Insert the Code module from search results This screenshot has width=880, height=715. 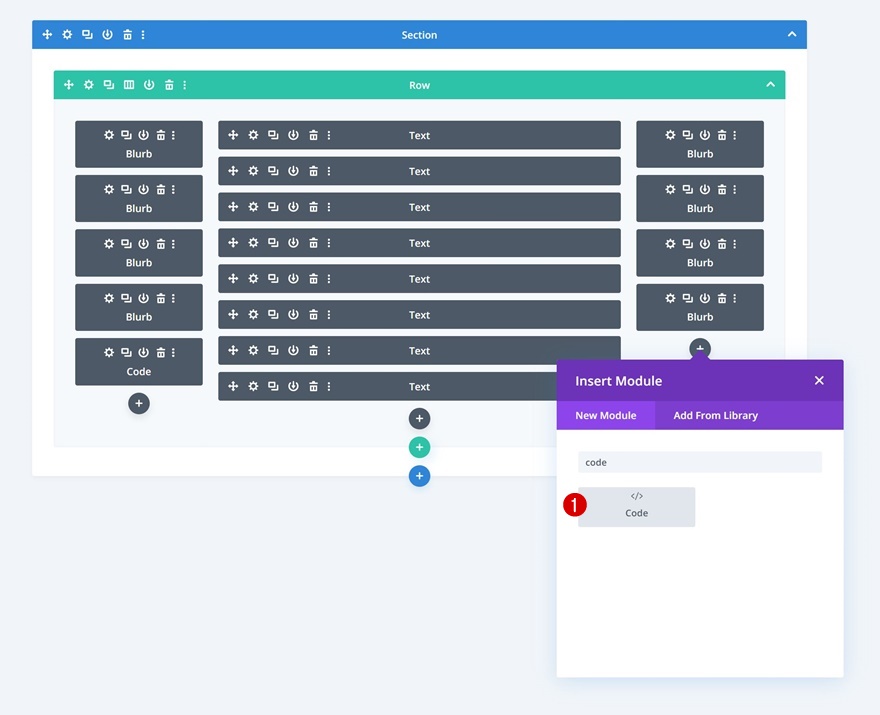tap(636, 507)
